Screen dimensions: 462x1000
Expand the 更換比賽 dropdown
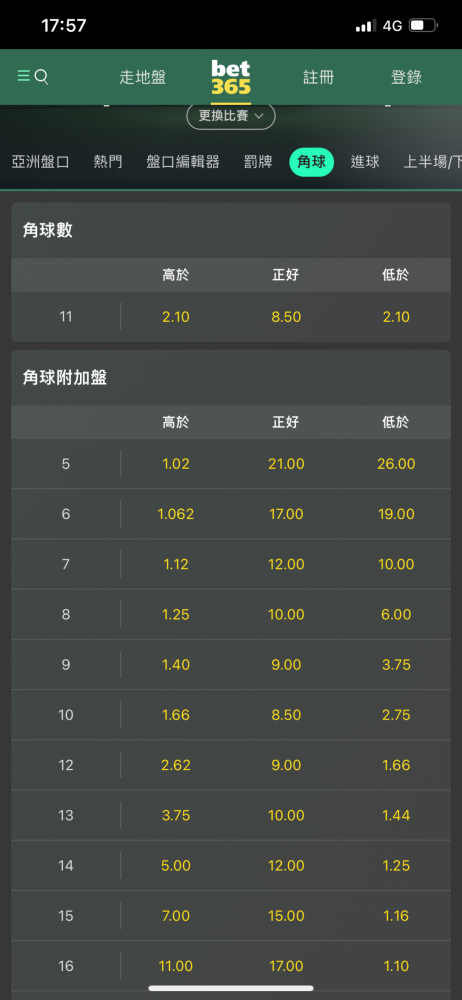click(231, 116)
